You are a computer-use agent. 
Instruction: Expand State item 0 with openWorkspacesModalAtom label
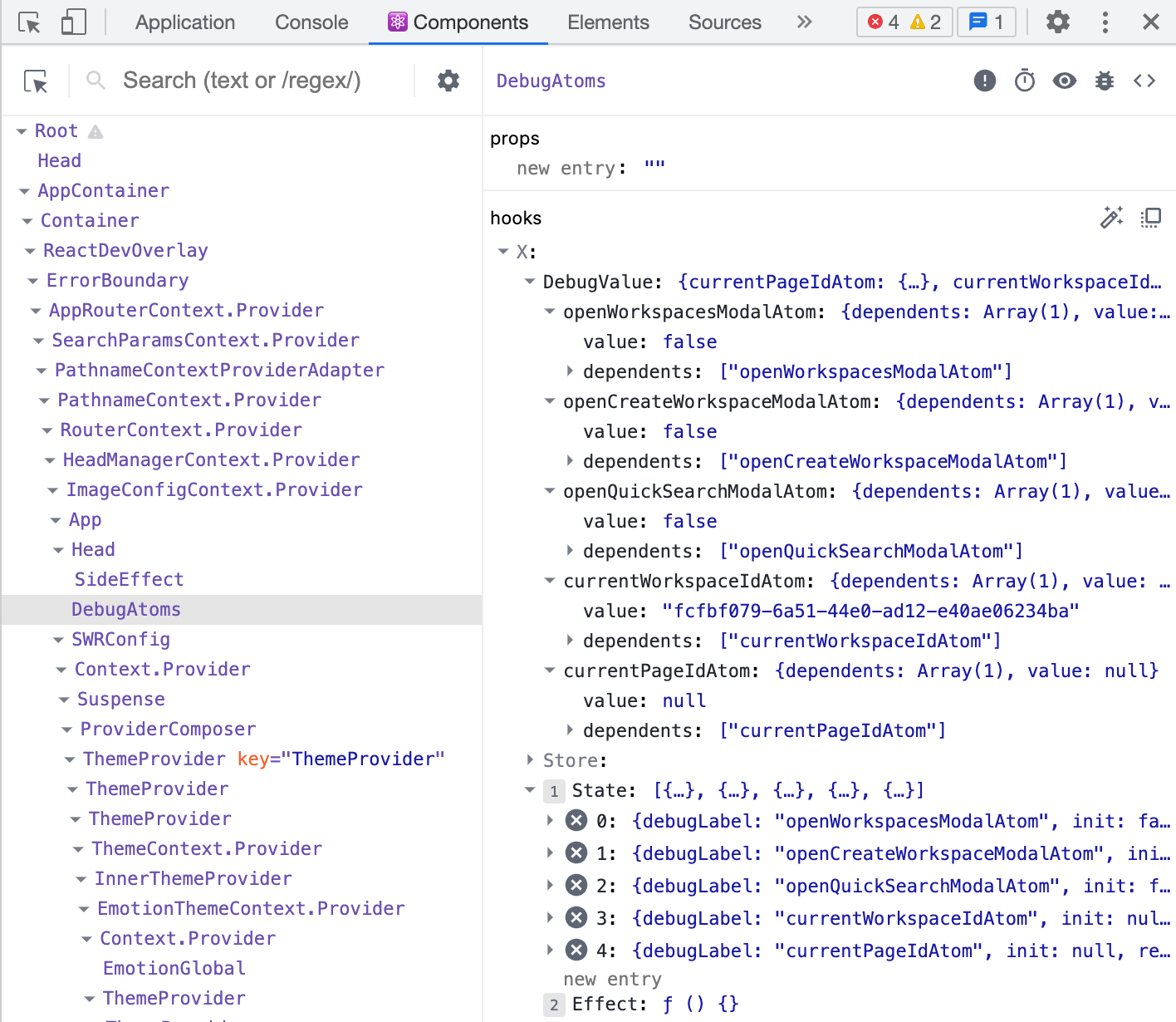[x=550, y=821]
